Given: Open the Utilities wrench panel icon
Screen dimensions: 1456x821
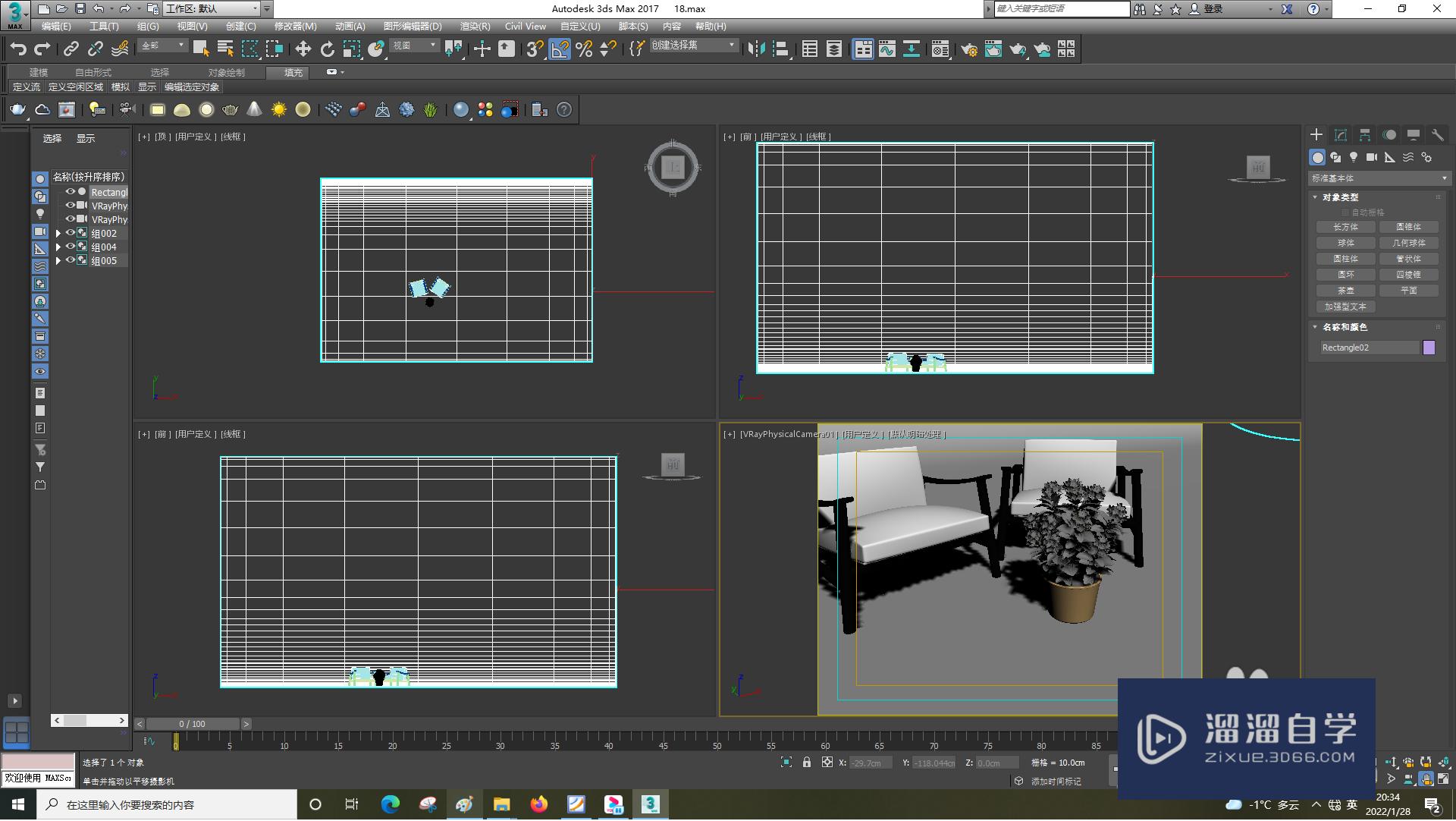Looking at the screenshot, I should [x=1437, y=135].
